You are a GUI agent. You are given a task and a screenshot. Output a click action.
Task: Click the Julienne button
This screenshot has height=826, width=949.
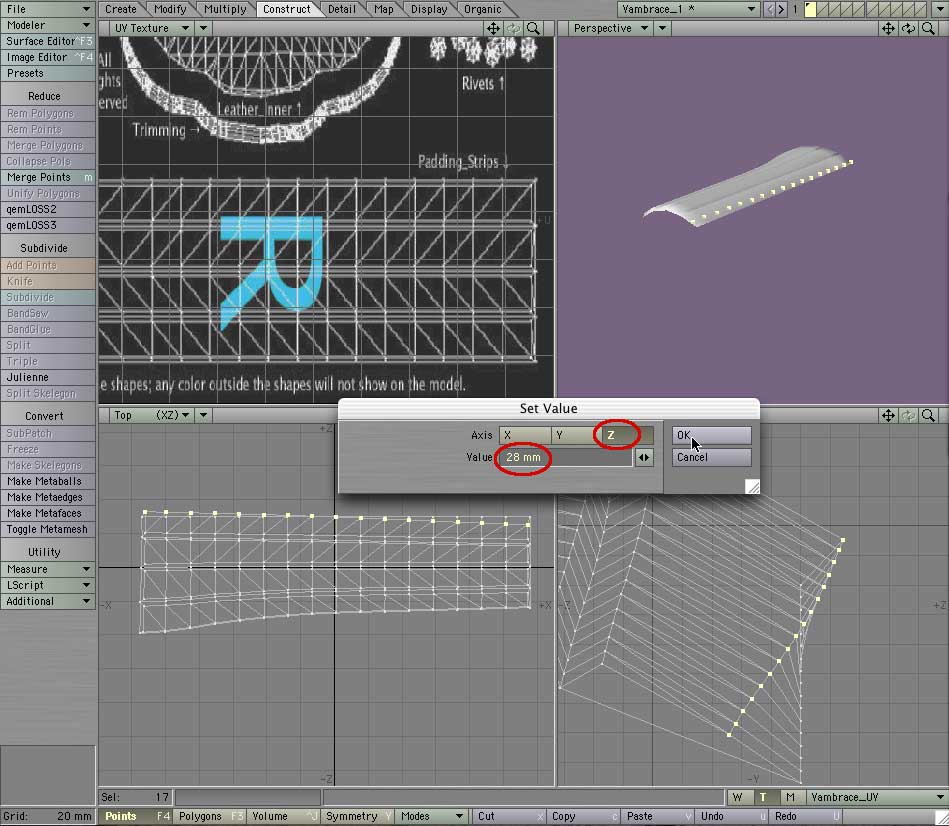pos(48,378)
